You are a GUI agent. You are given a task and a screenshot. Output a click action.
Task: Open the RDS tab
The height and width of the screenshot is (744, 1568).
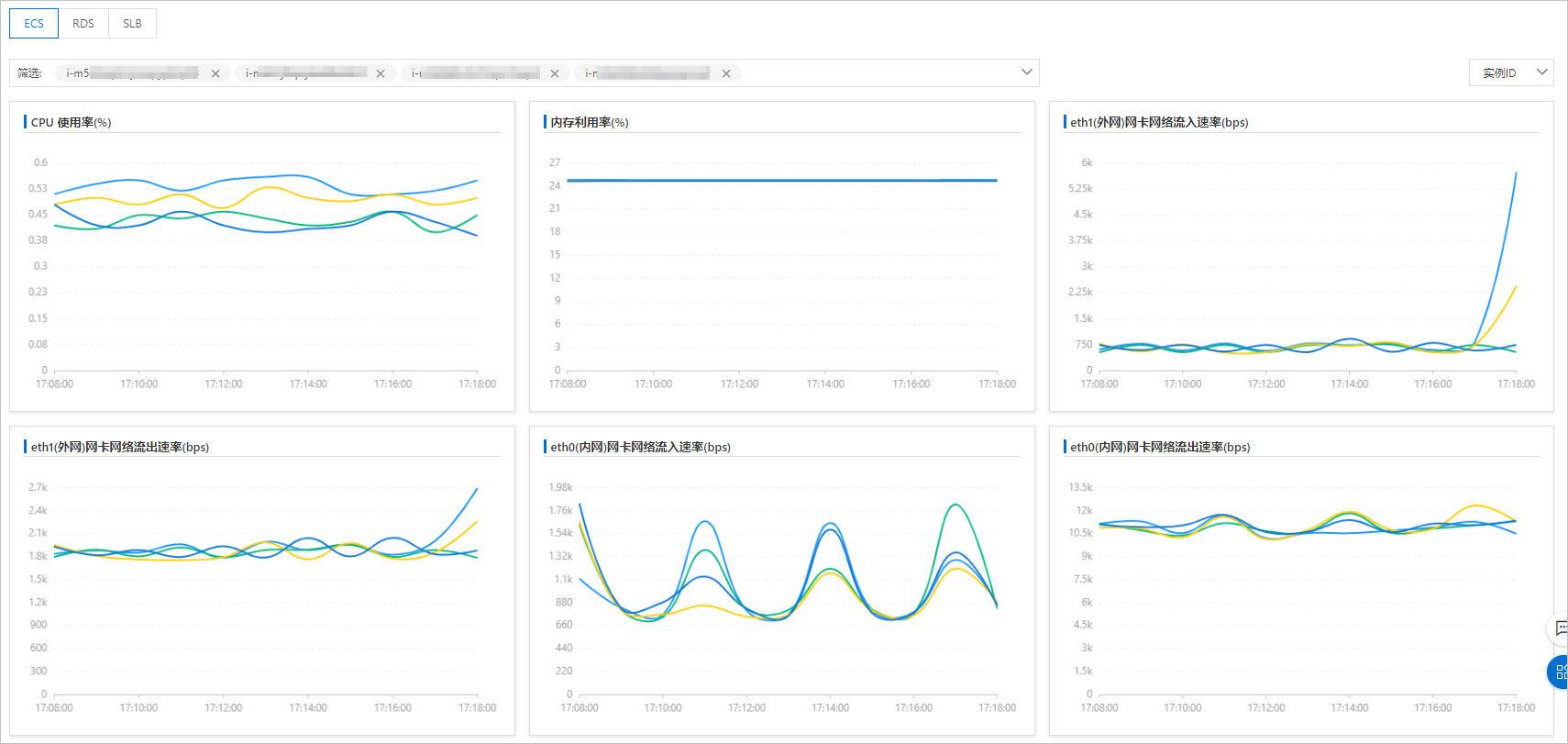click(83, 23)
